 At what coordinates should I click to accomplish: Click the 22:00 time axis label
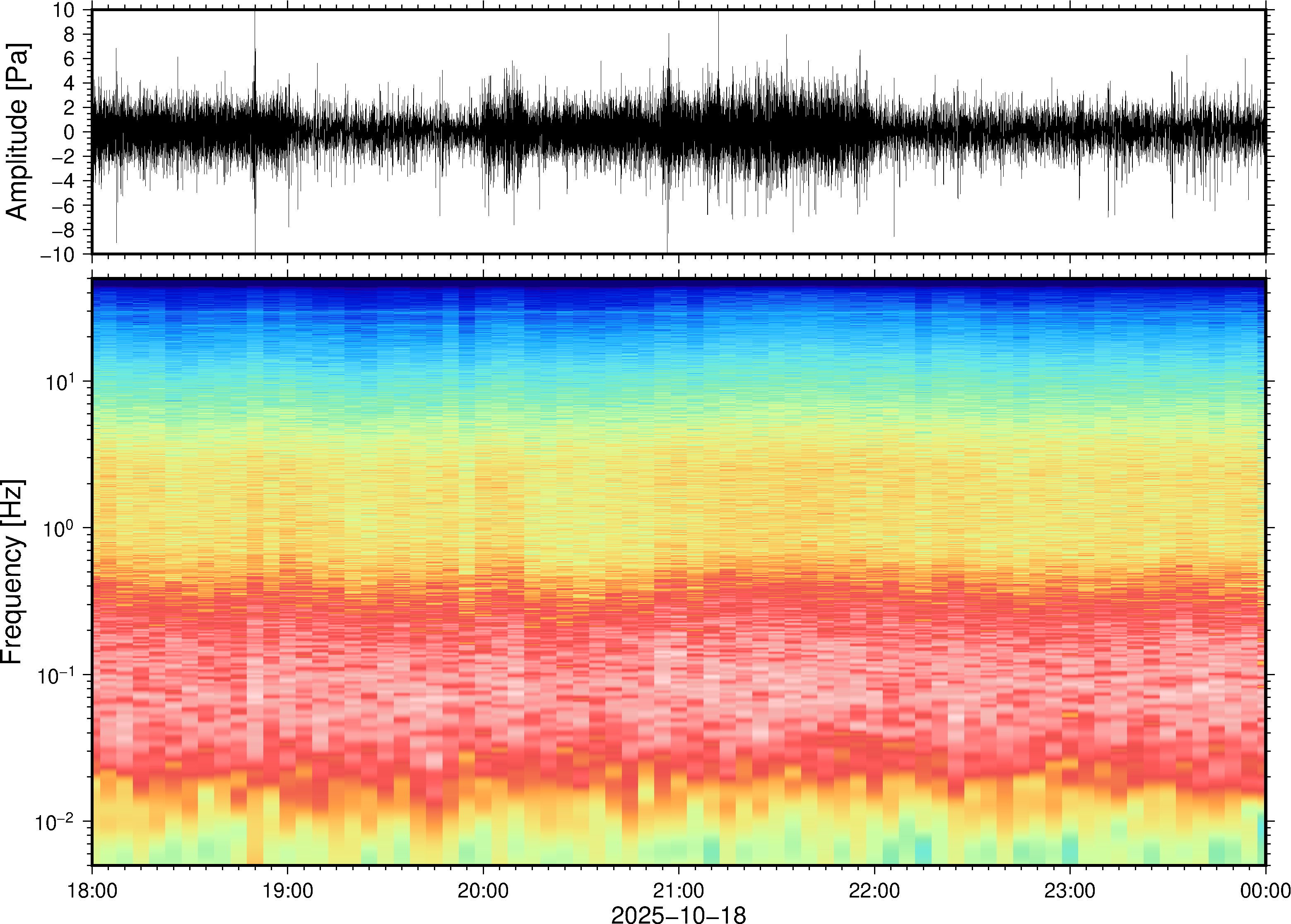[874, 890]
